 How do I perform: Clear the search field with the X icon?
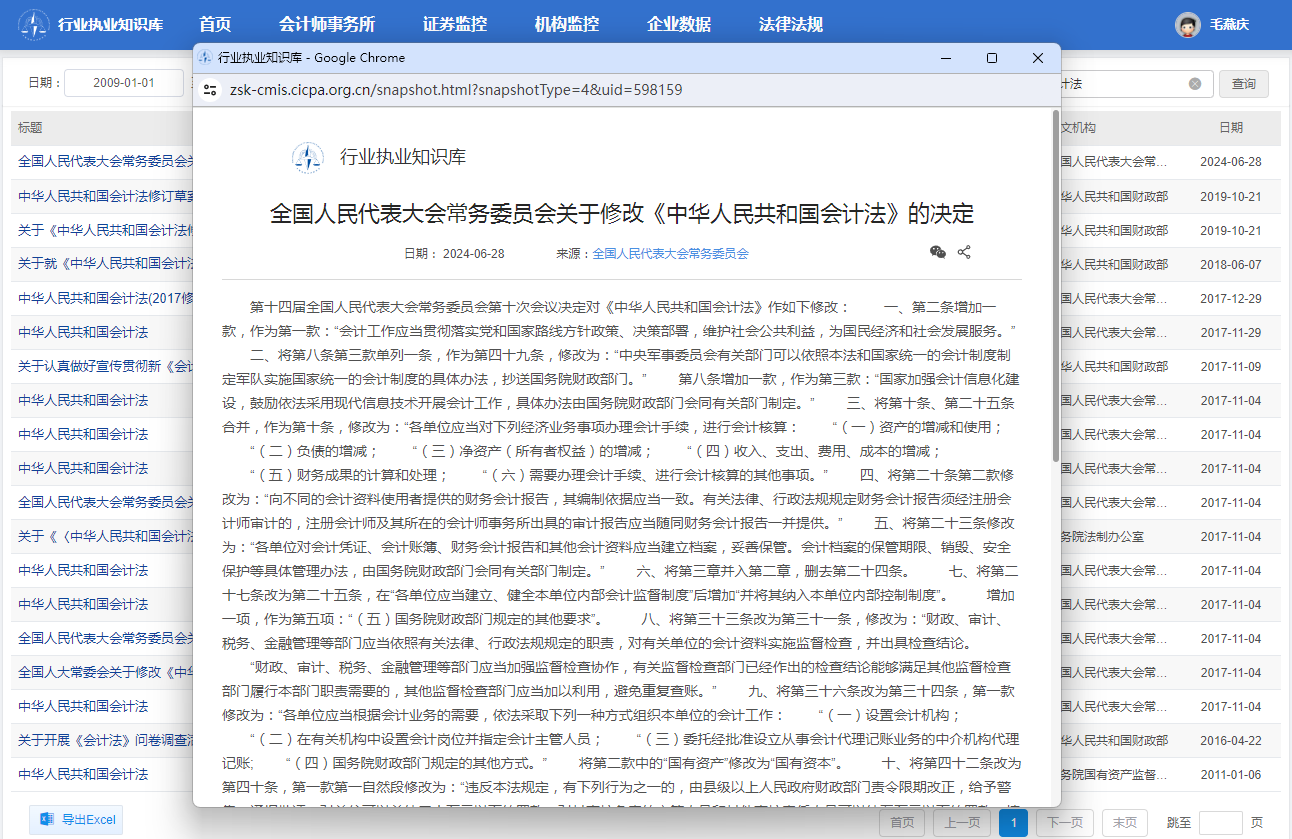(1195, 84)
